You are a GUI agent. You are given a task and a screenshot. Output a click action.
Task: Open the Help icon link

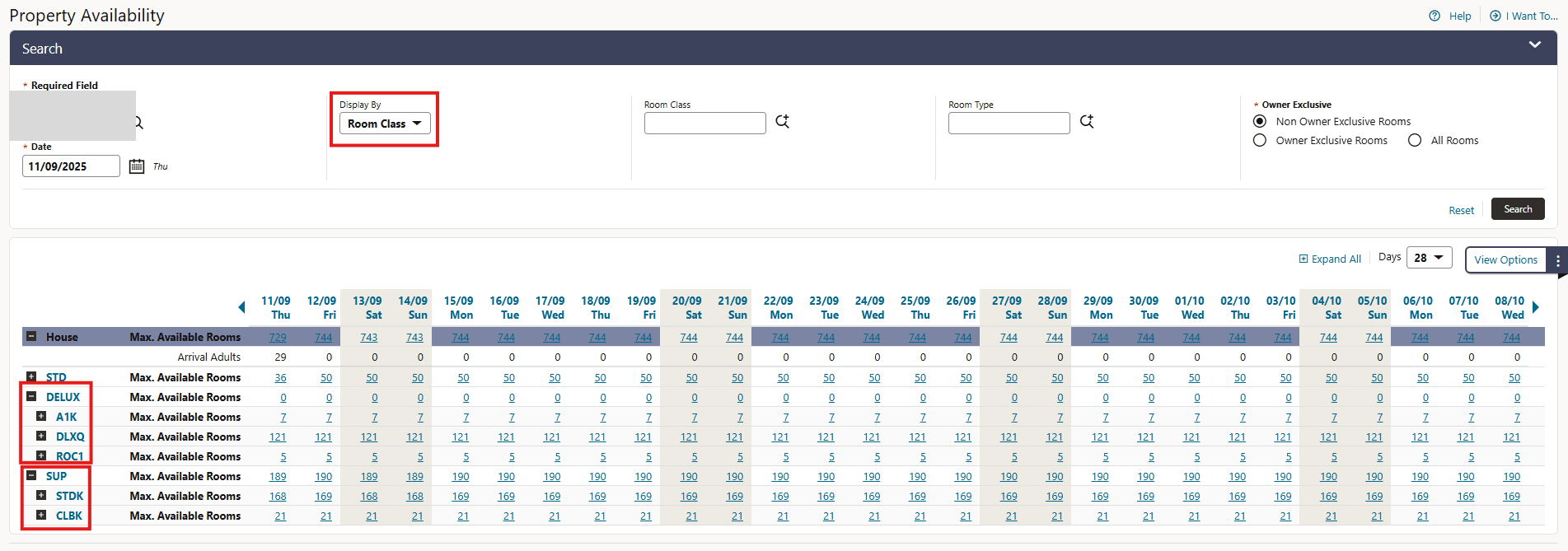pyautogui.click(x=1435, y=16)
